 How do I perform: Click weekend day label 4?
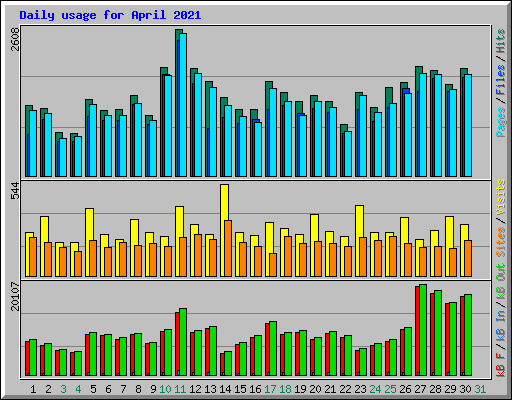point(78,389)
